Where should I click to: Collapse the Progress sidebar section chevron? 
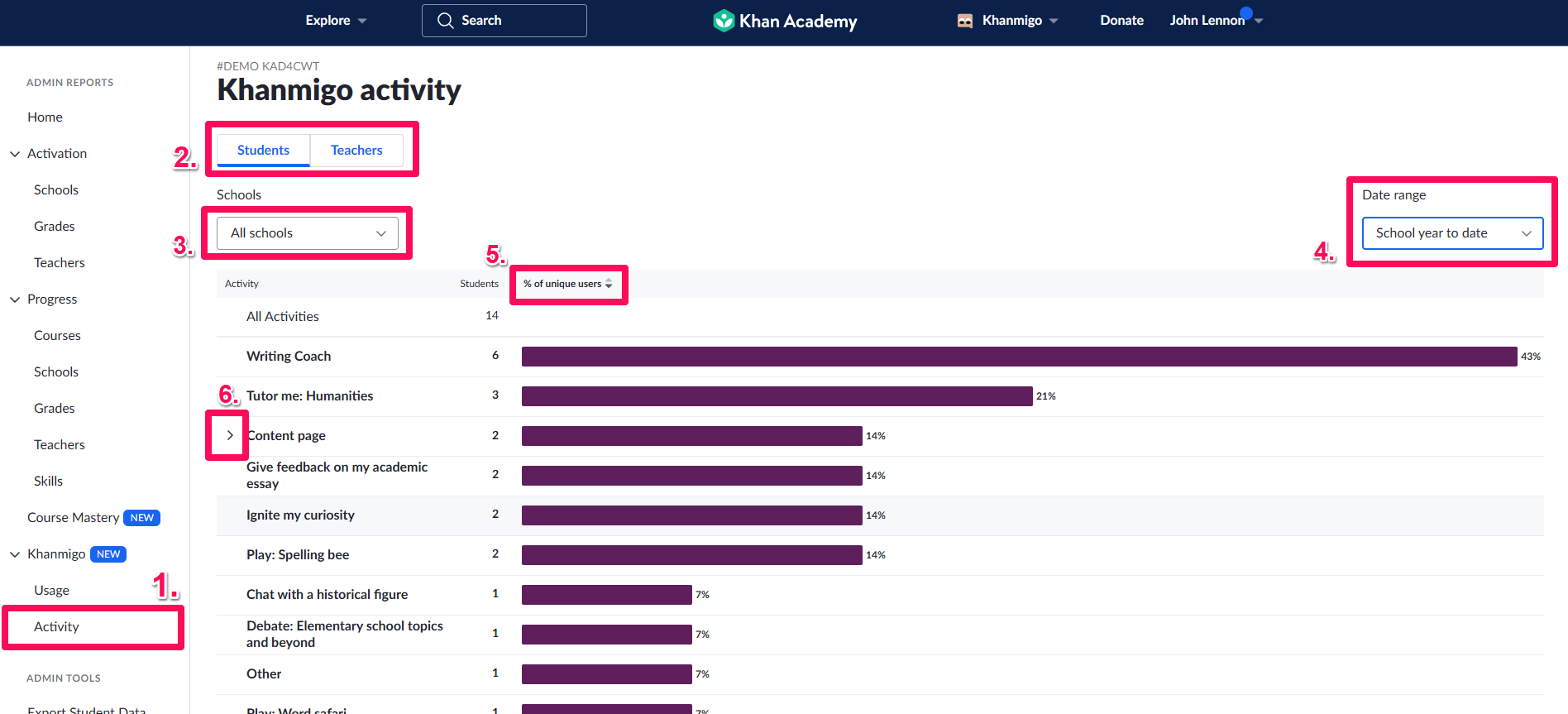[15, 299]
